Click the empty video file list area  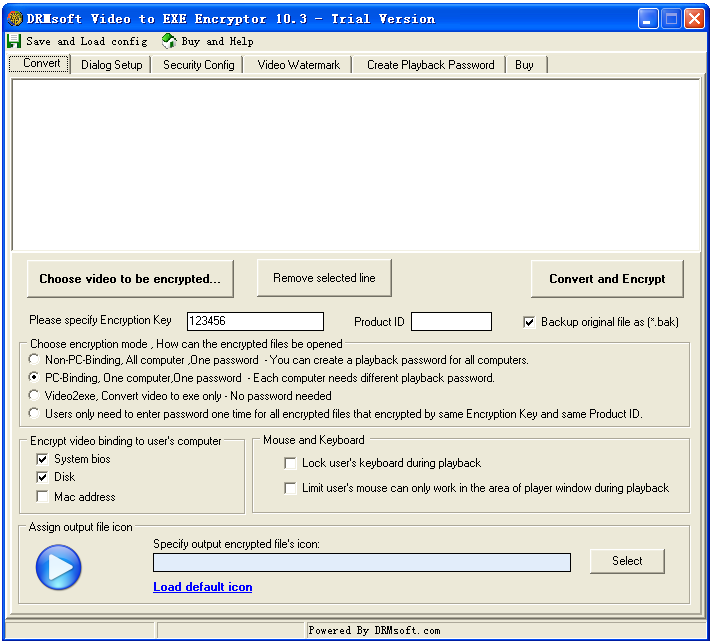(356, 165)
